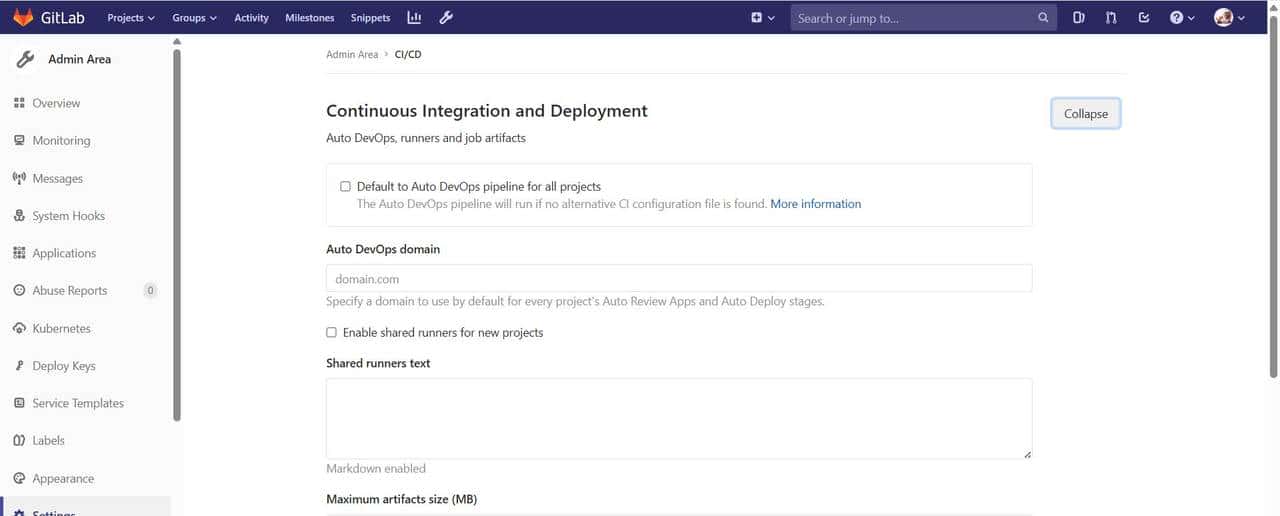Open Abuse Reports in the sidebar
1280x516 pixels.
[x=69, y=290]
